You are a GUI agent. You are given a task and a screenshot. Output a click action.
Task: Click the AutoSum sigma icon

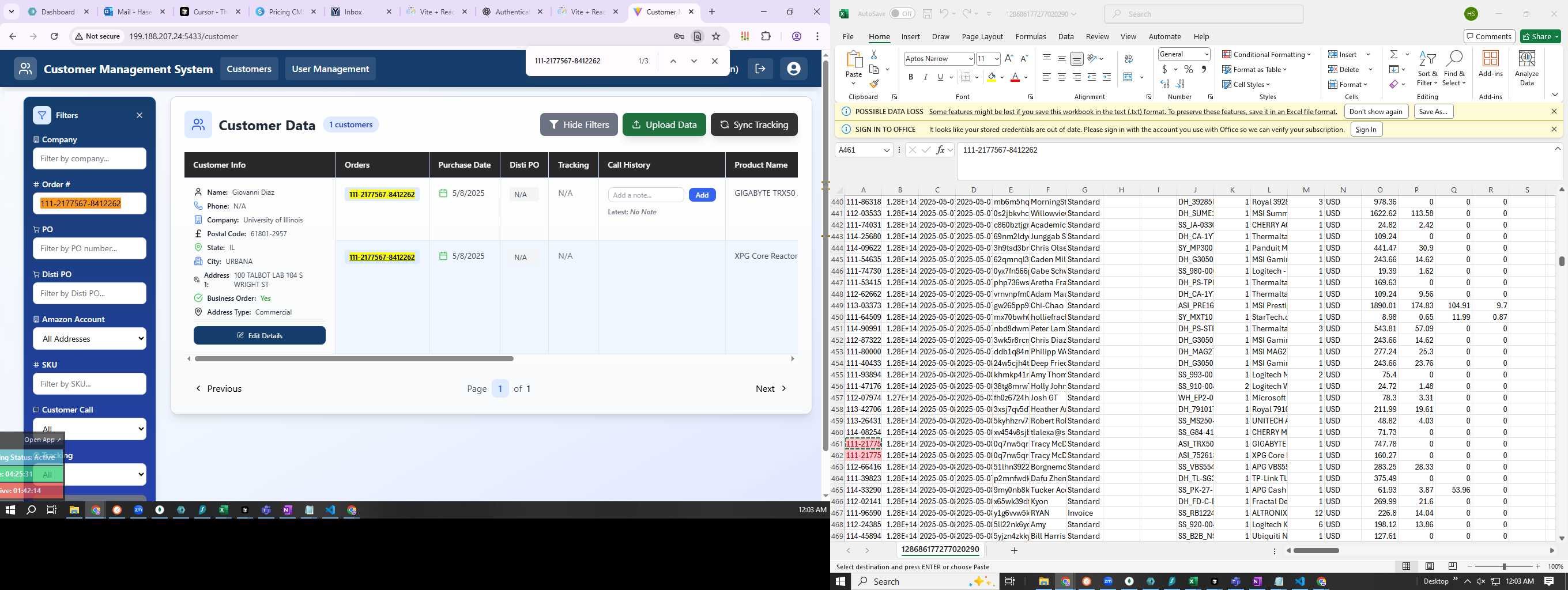pyautogui.click(x=1394, y=54)
